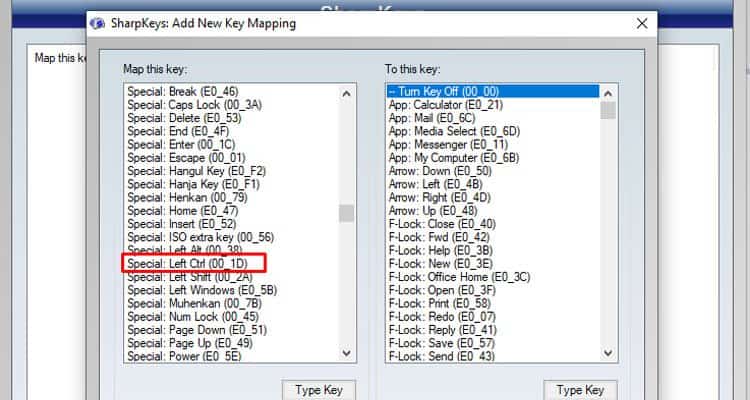This screenshot has width=750, height=400.
Task: Select 'Arrow: Right (E0_4D)' target key
Action: (x=440, y=198)
